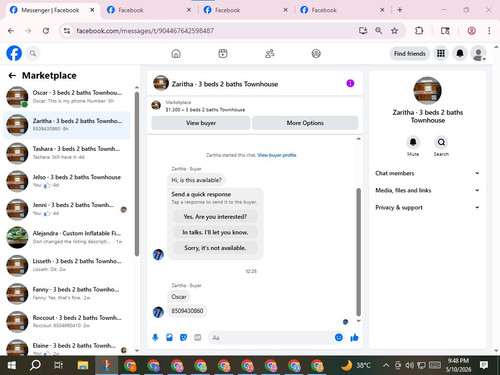The image size is (500, 375).
Task: Bookmark this page with the star
Action: pyautogui.click(x=394, y=31)
